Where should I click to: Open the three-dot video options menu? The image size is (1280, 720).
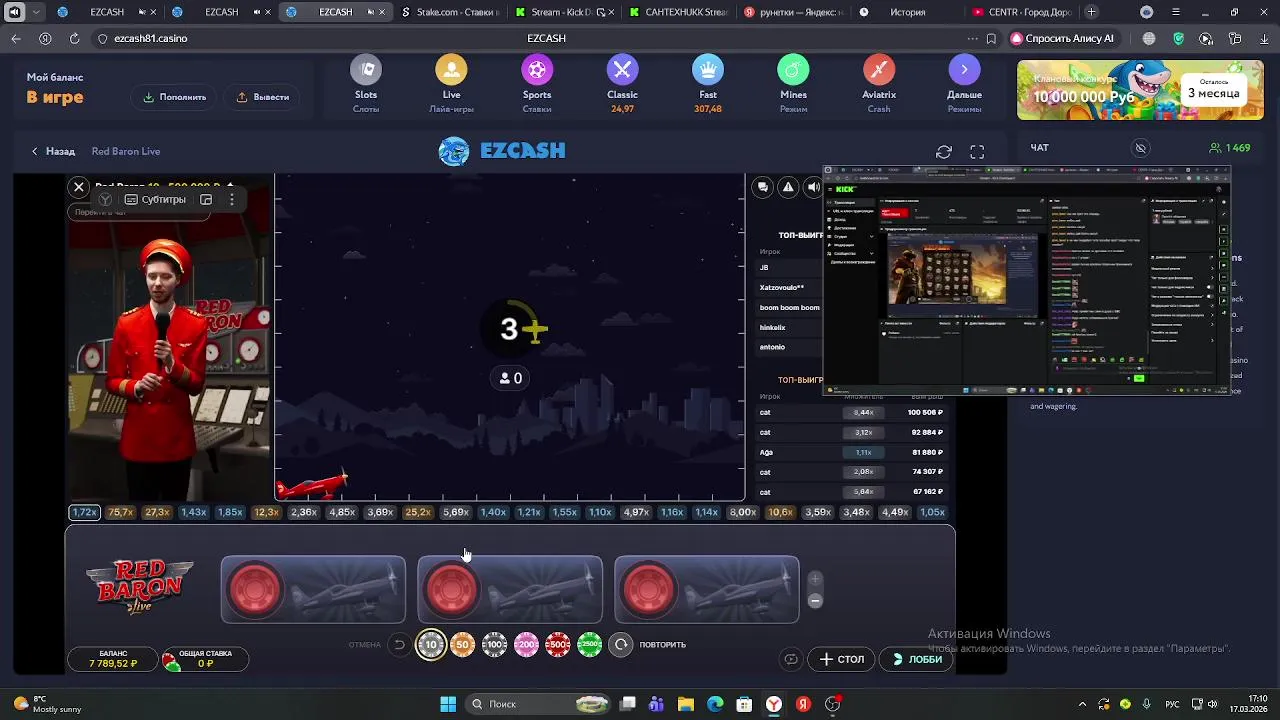(x=231, y=199)
